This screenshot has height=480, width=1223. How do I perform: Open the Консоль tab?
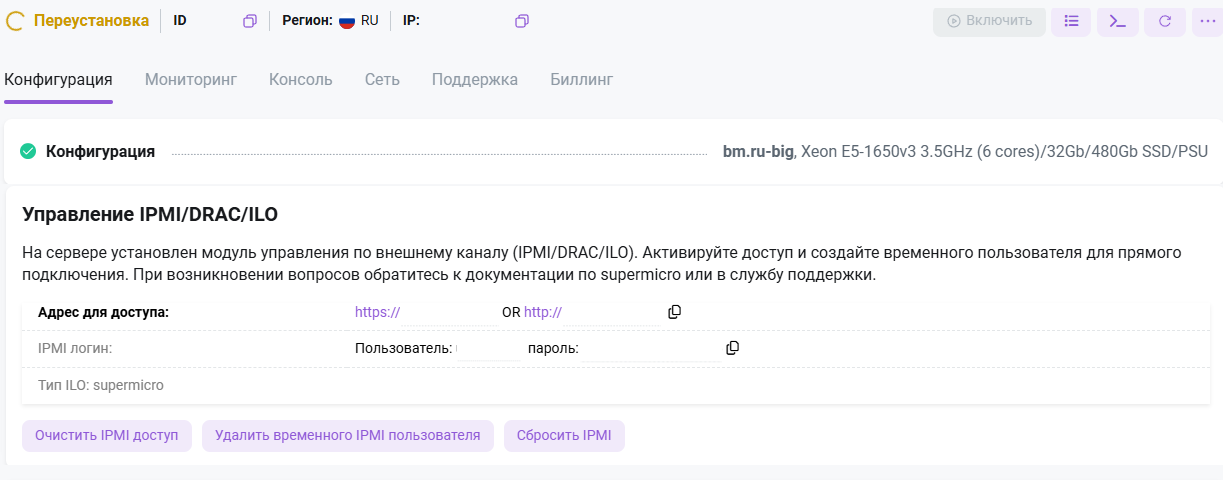pos(300,80)
